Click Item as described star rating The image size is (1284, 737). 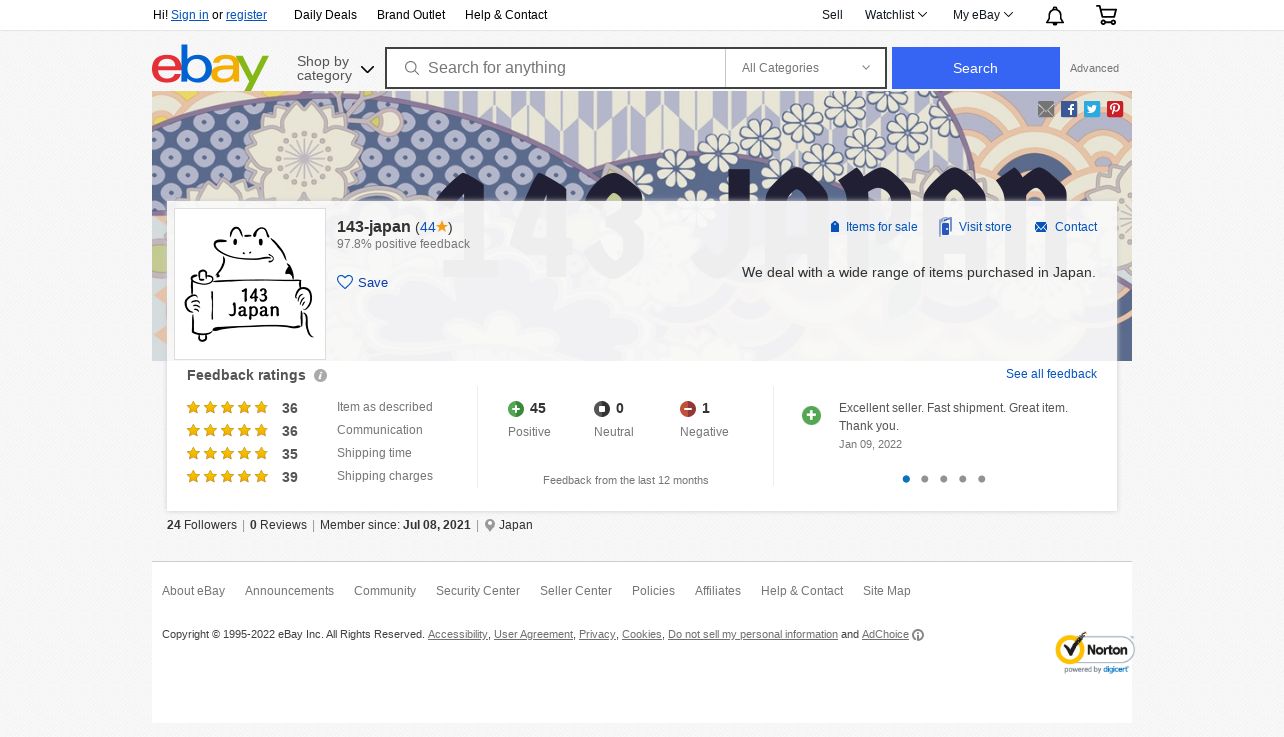point(227,407)
